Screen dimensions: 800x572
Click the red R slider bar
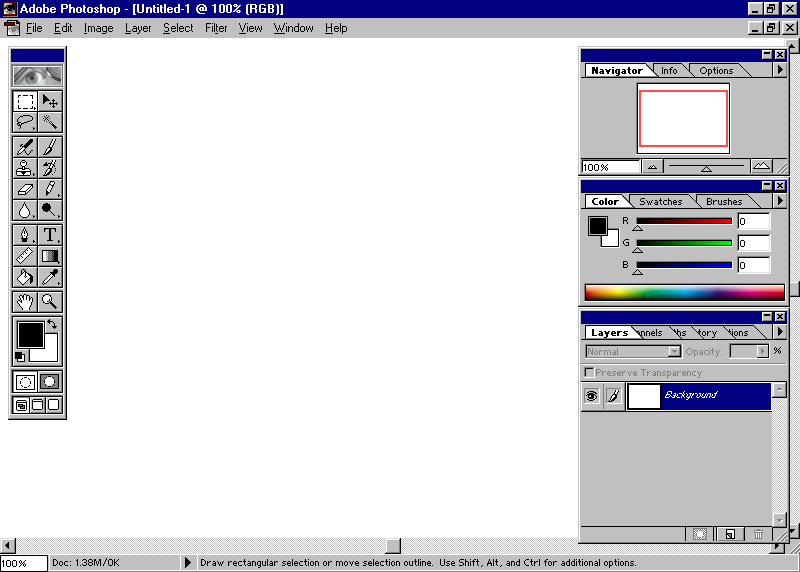coord(684,221)
